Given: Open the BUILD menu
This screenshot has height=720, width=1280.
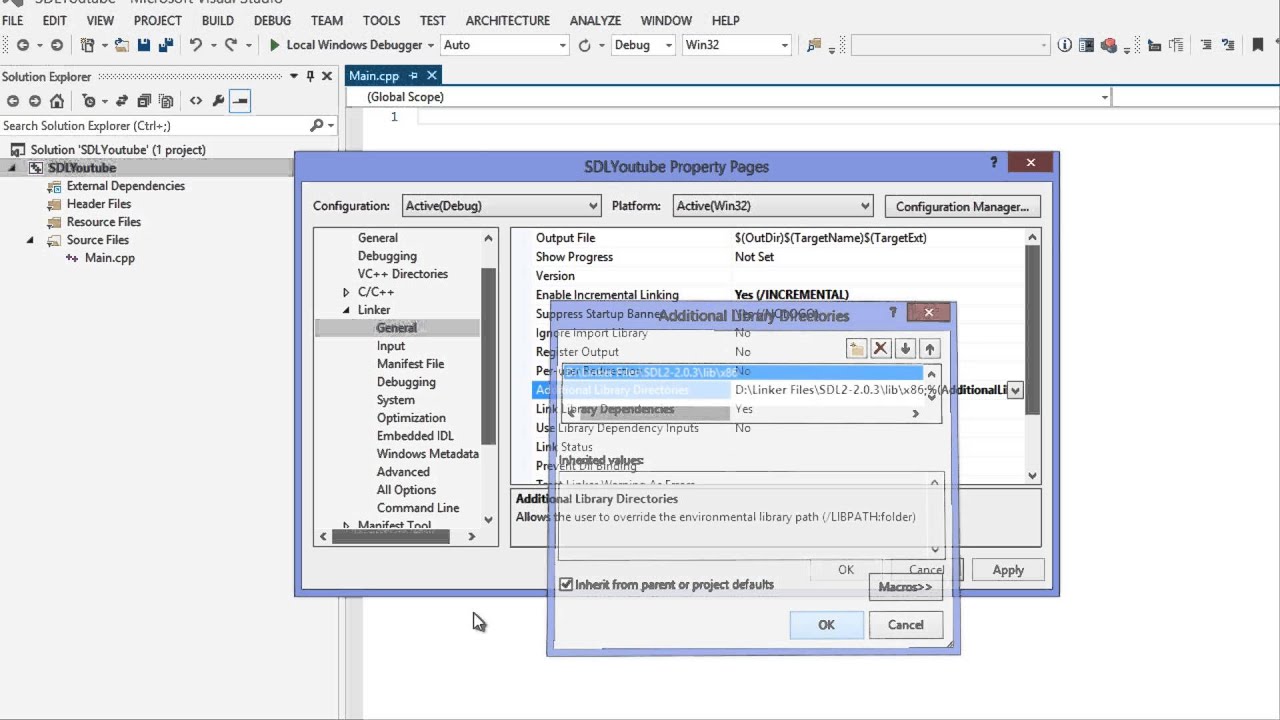Looking at the screenshot, I should (217, 20).
